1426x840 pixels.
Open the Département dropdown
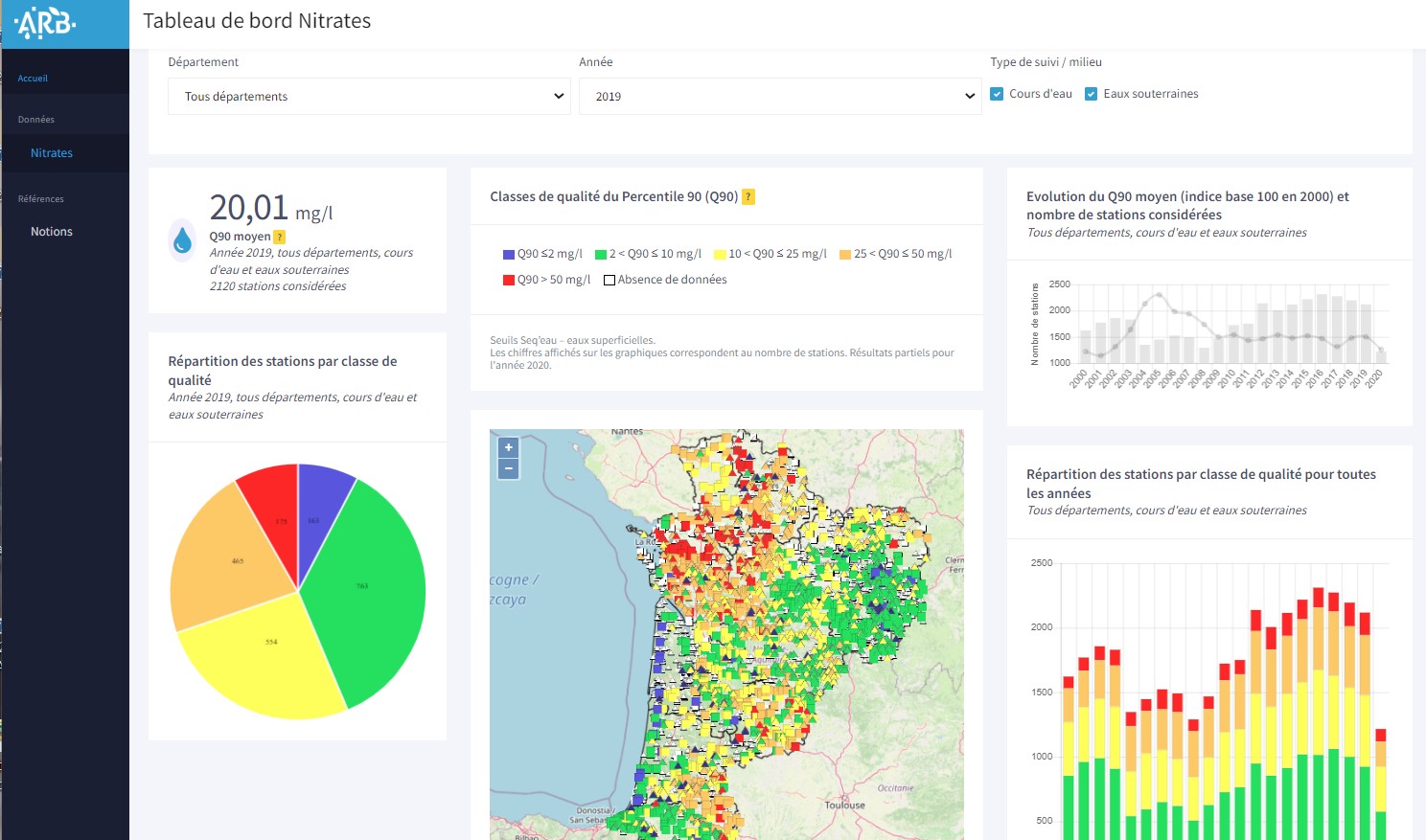pos(369,97)
